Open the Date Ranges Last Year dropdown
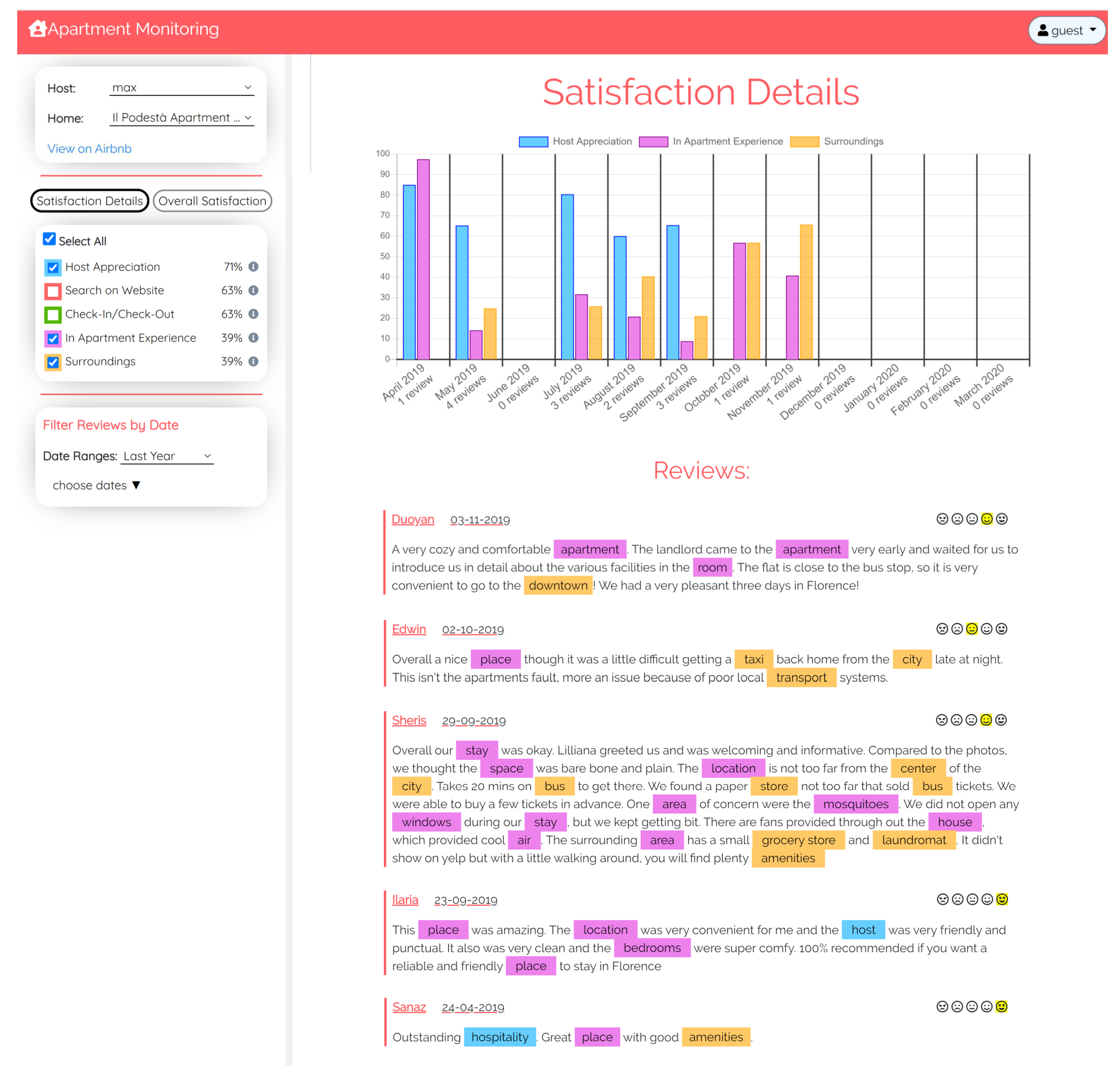Image resolution: width=1120 pixels, height=1066 pixels. 167,456
